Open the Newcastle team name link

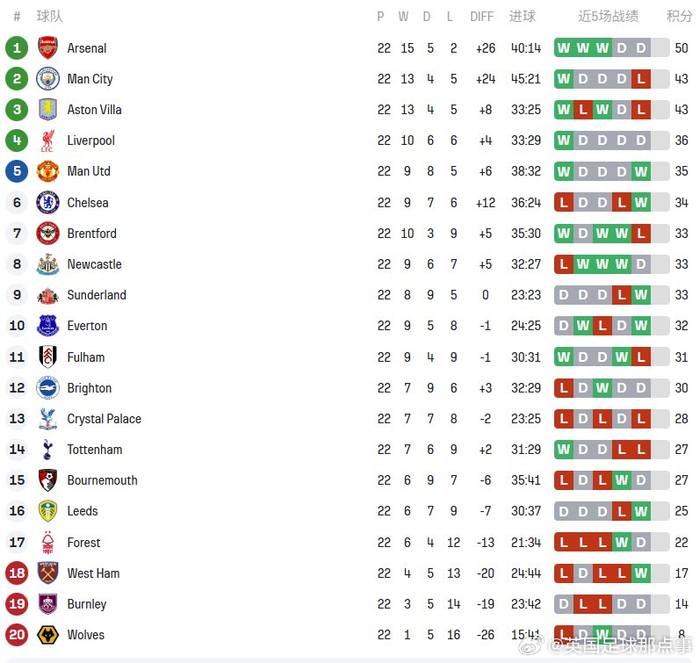point(94,265)
